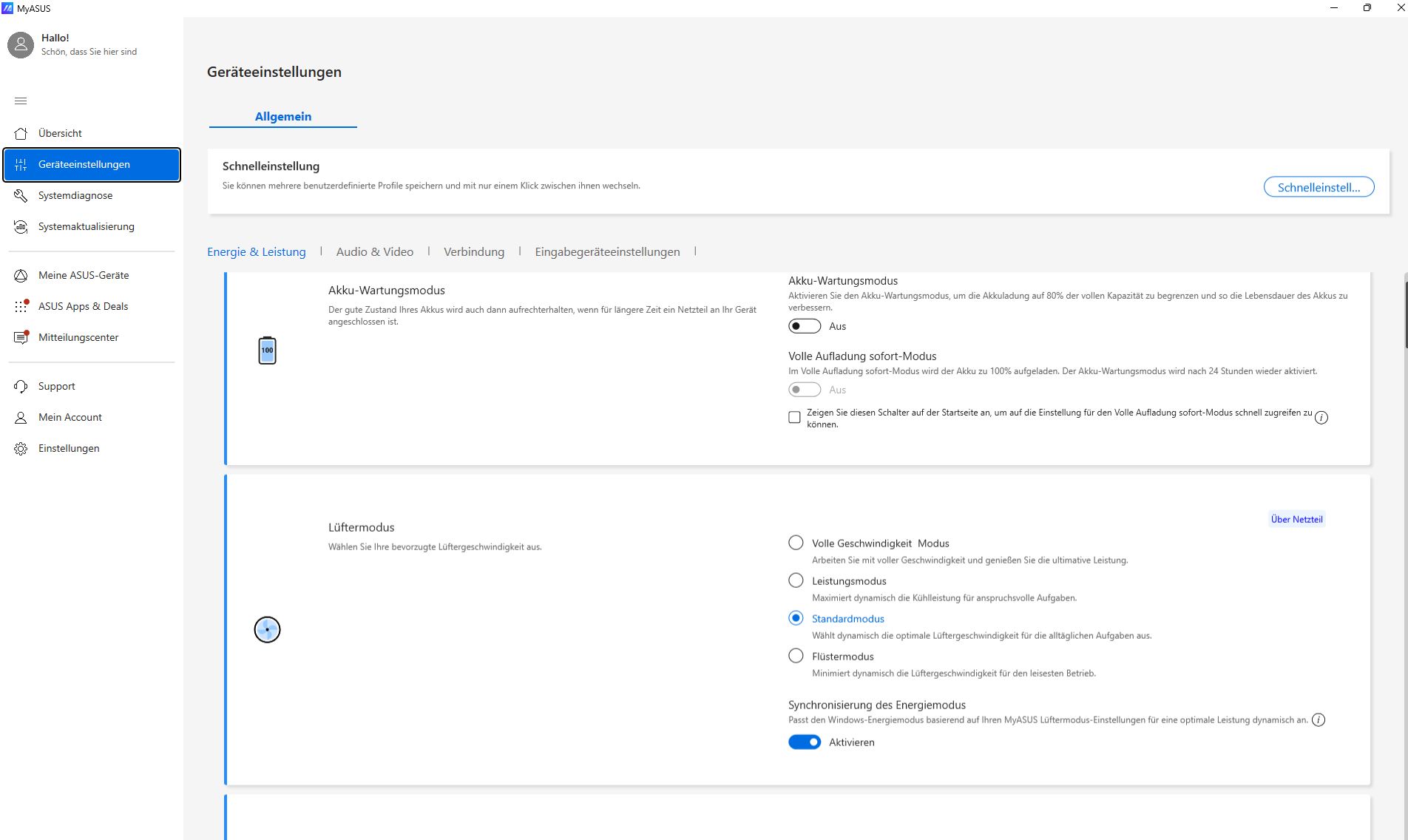Open Support headset icon
Image resolution: width=1408 pixels, height=840 pixels.
click(21, 386)
